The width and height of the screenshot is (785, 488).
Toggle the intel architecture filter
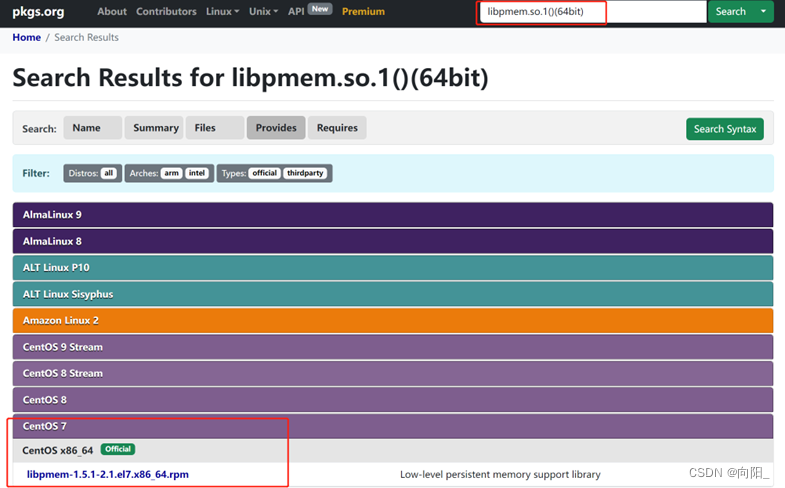coord(197,173)
